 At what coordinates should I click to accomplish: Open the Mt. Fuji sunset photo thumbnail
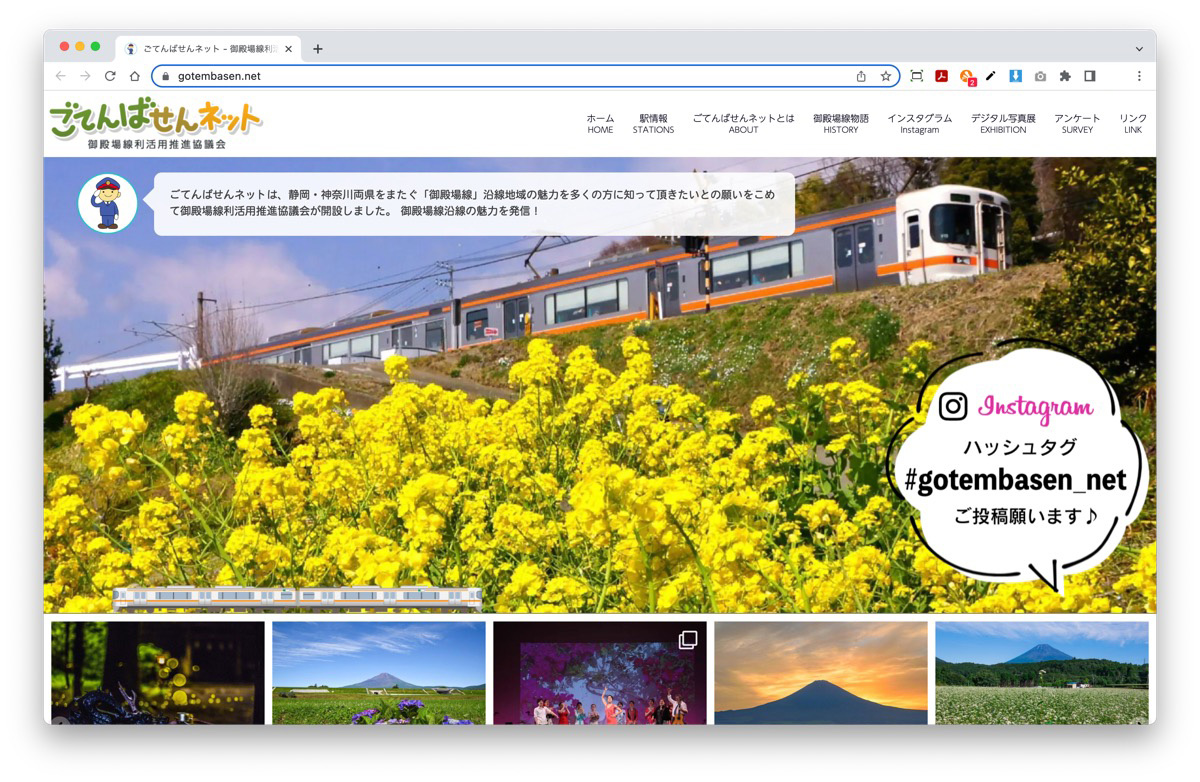click(820, 673)
